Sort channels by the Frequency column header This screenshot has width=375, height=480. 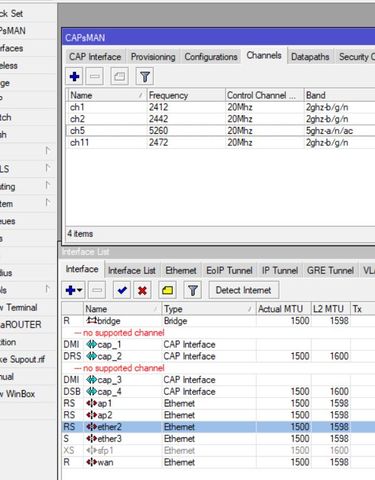(x=186, y=95)
